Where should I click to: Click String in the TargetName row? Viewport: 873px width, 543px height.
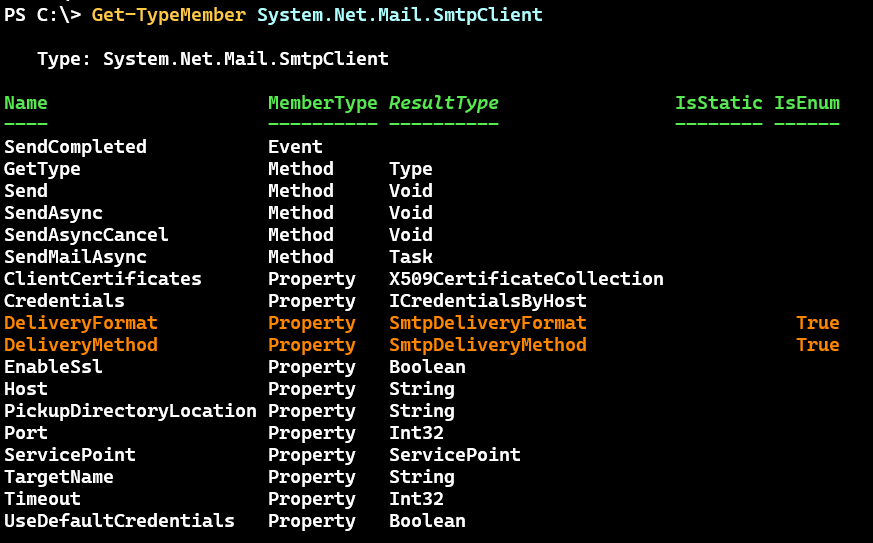coord(421,477)
